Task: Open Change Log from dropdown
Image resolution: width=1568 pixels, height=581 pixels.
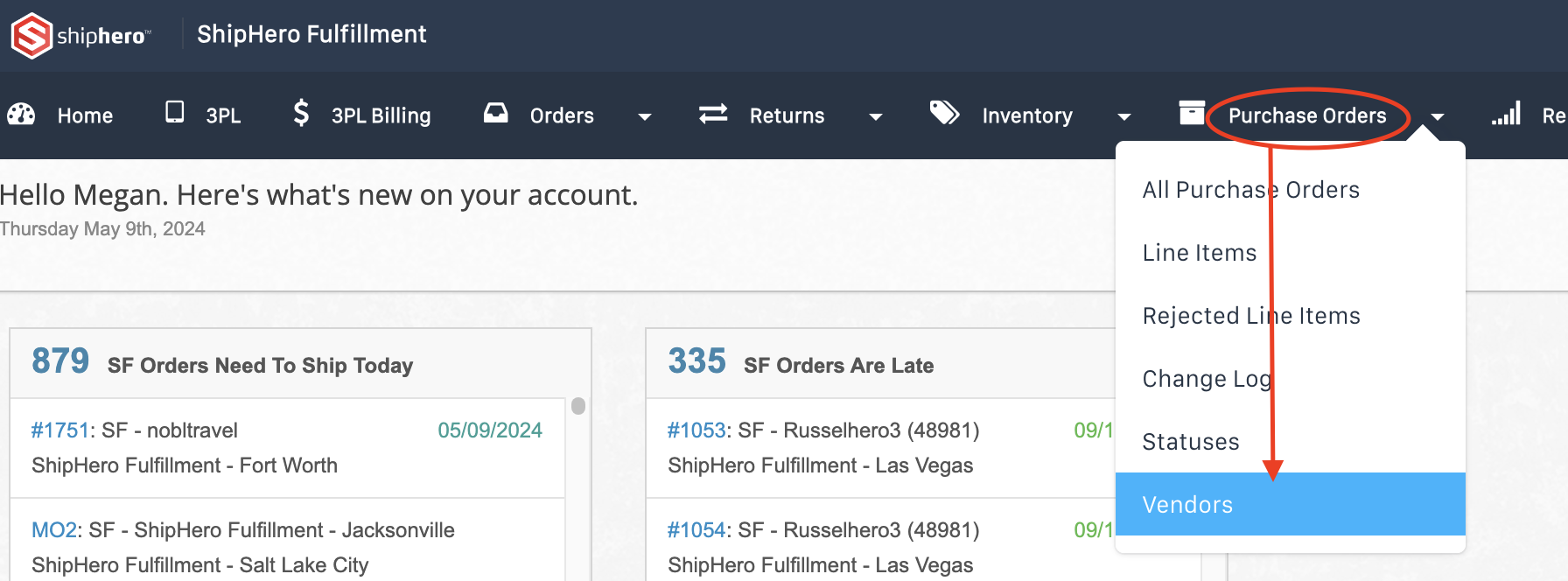Action: 1291,379
